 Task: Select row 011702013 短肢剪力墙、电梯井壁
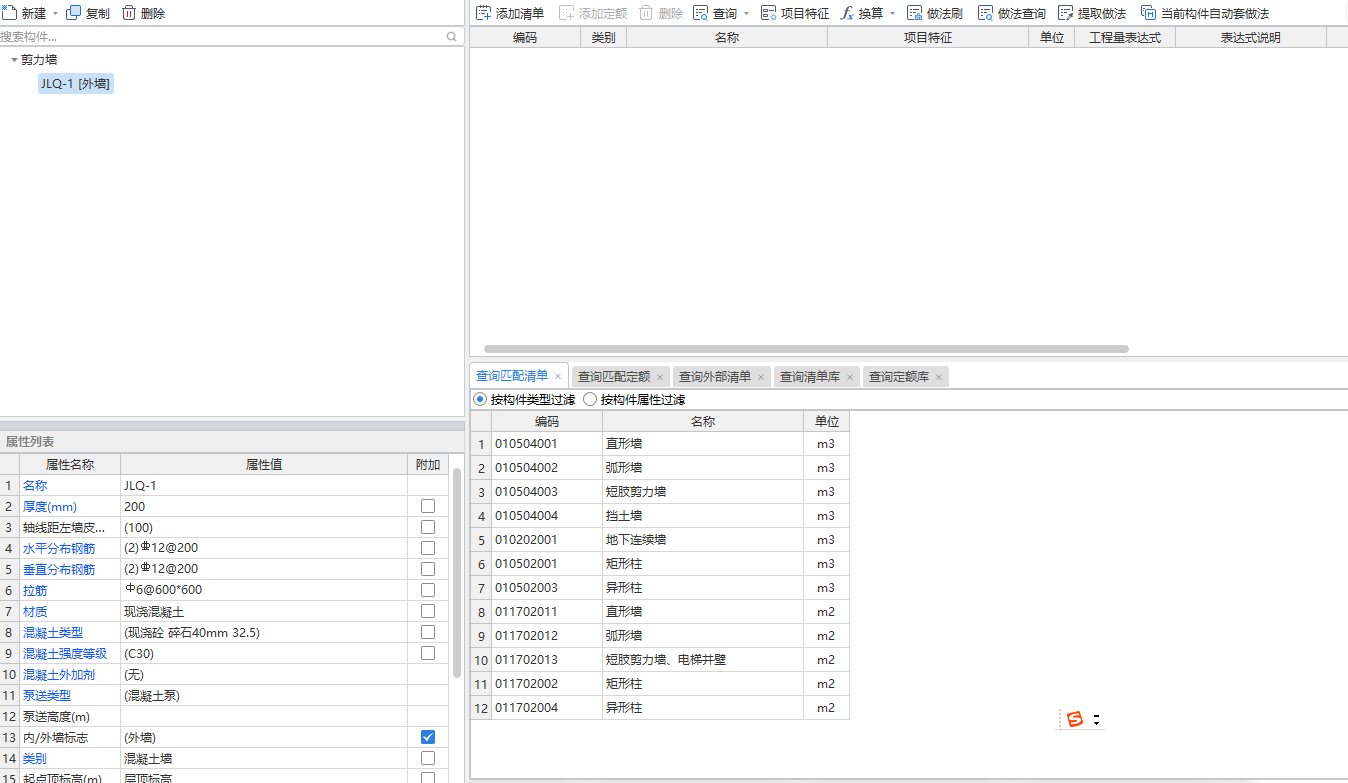coord(660,659)
